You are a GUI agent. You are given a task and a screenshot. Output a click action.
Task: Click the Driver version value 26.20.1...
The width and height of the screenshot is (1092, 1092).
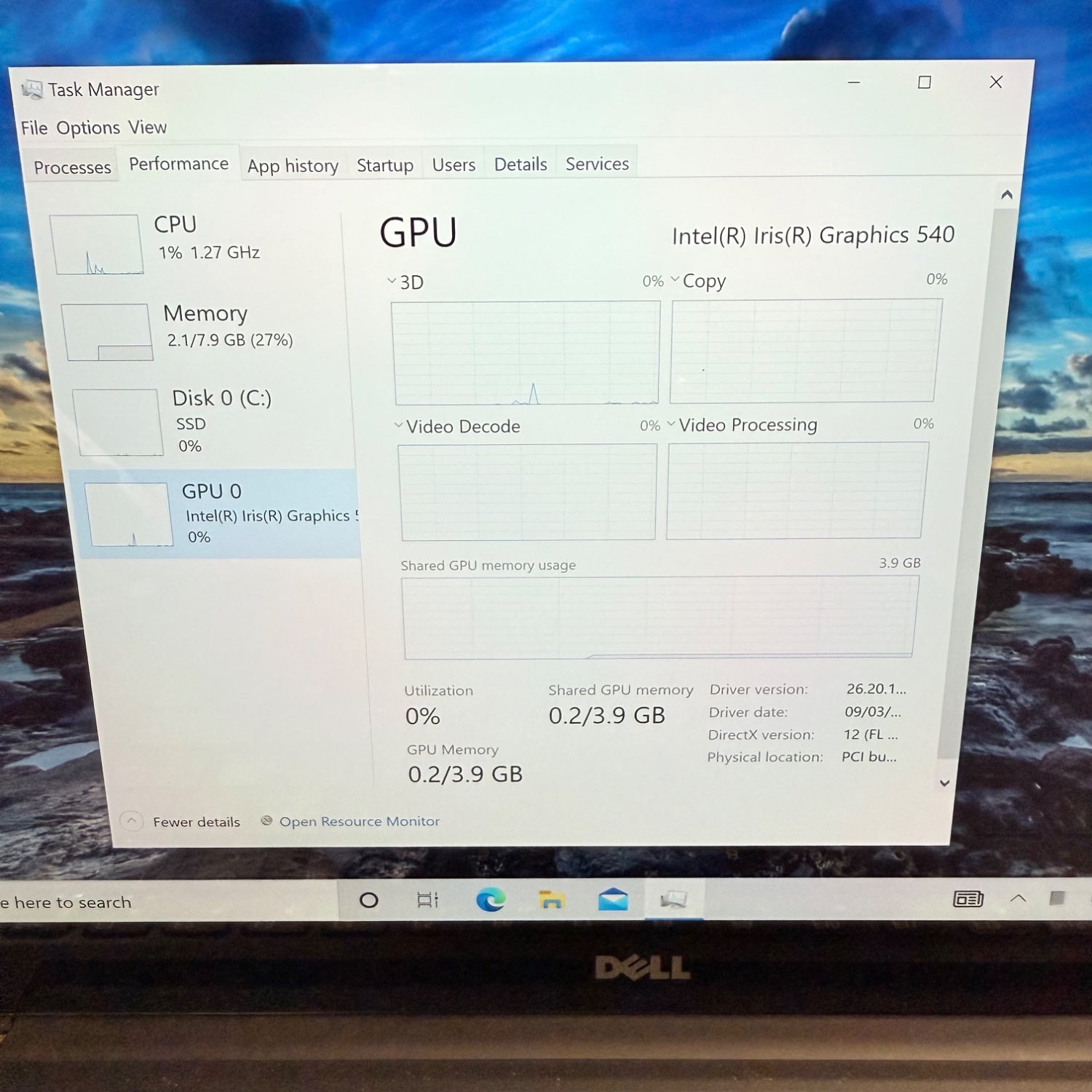[877, 689]
